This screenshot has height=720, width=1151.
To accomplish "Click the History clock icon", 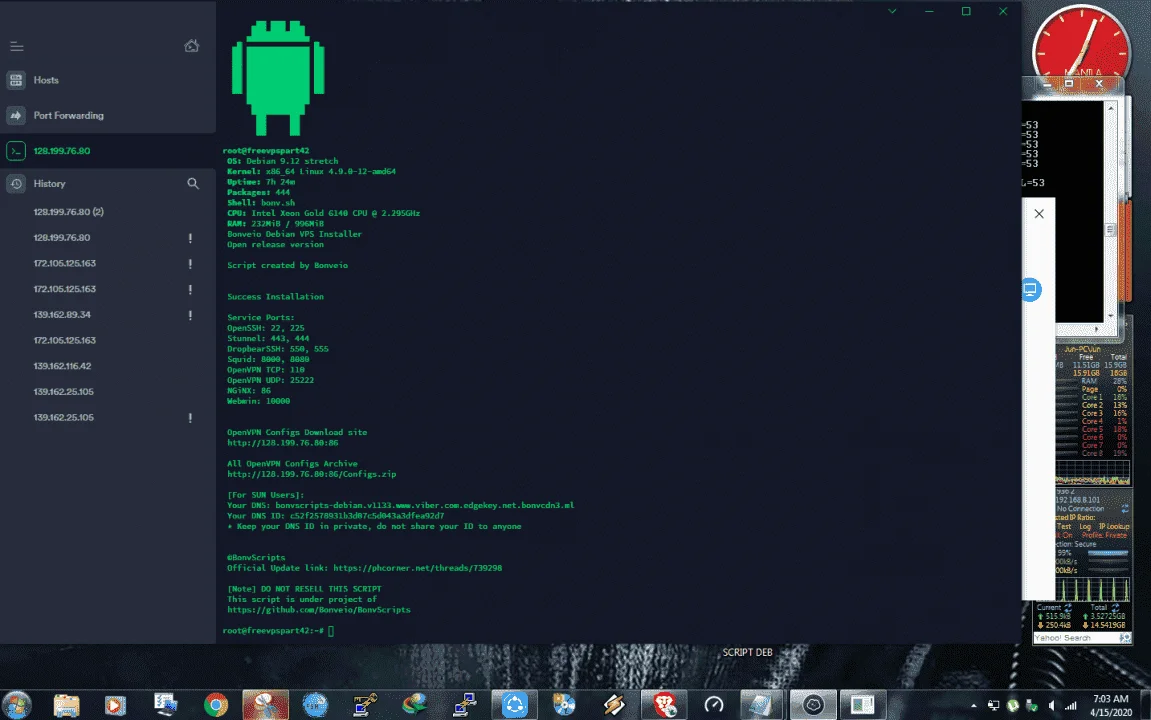I will [x=16, y=183].
